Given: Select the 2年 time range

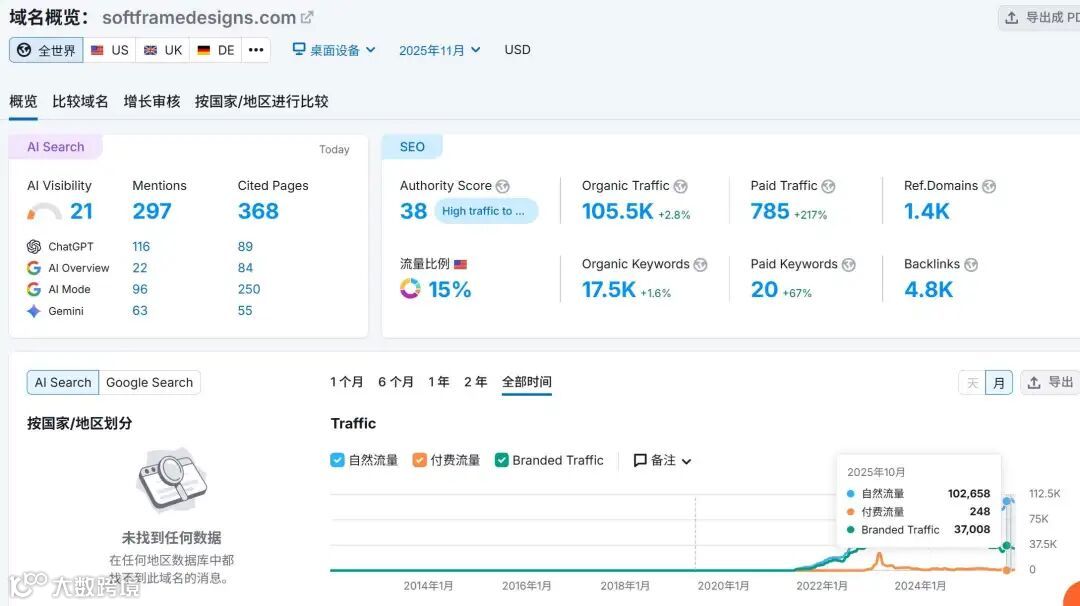Looking at the screenshot, I should coord(475,382).
